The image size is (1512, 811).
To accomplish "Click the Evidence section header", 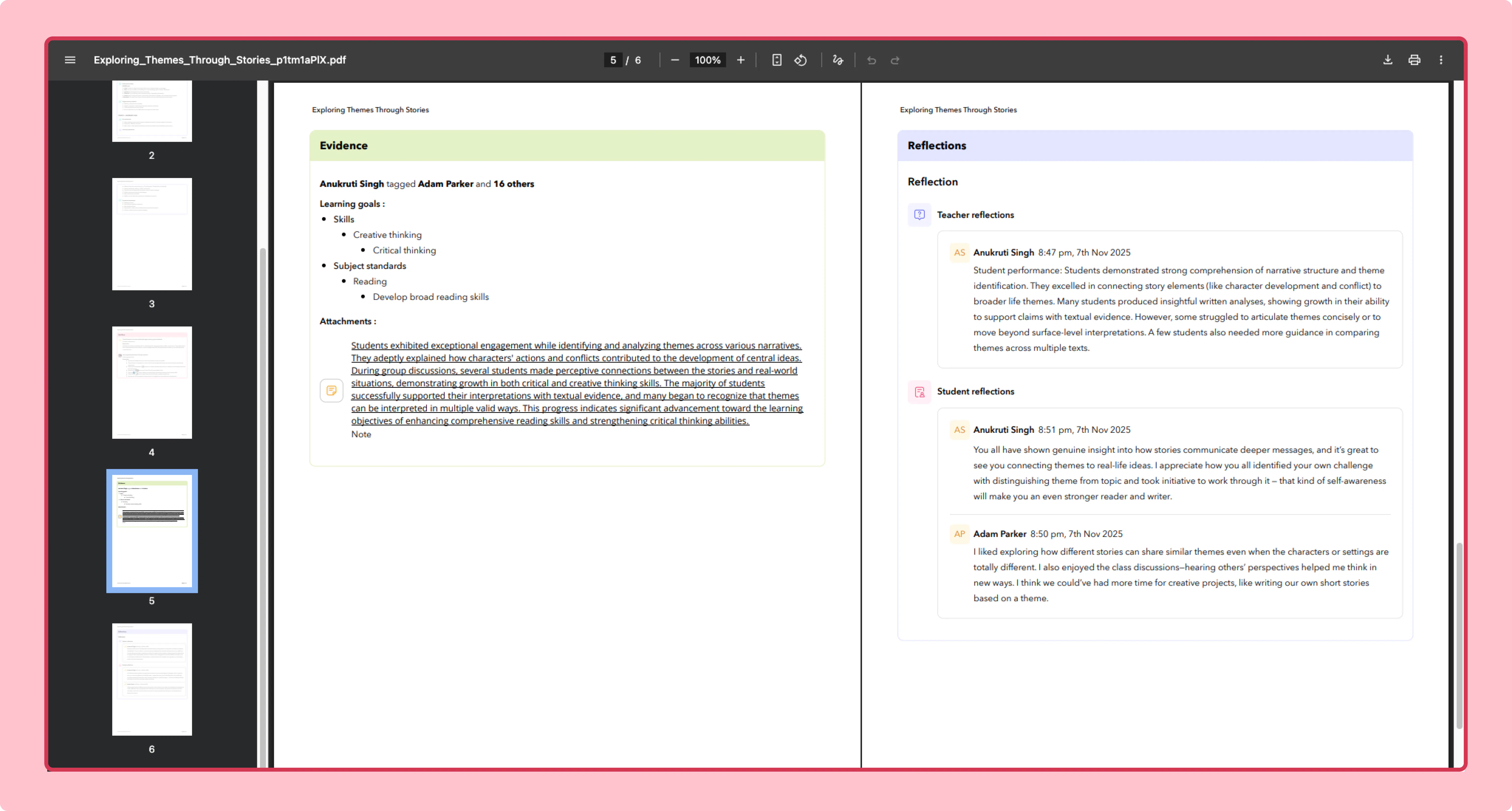I will [x=567, y=145].
